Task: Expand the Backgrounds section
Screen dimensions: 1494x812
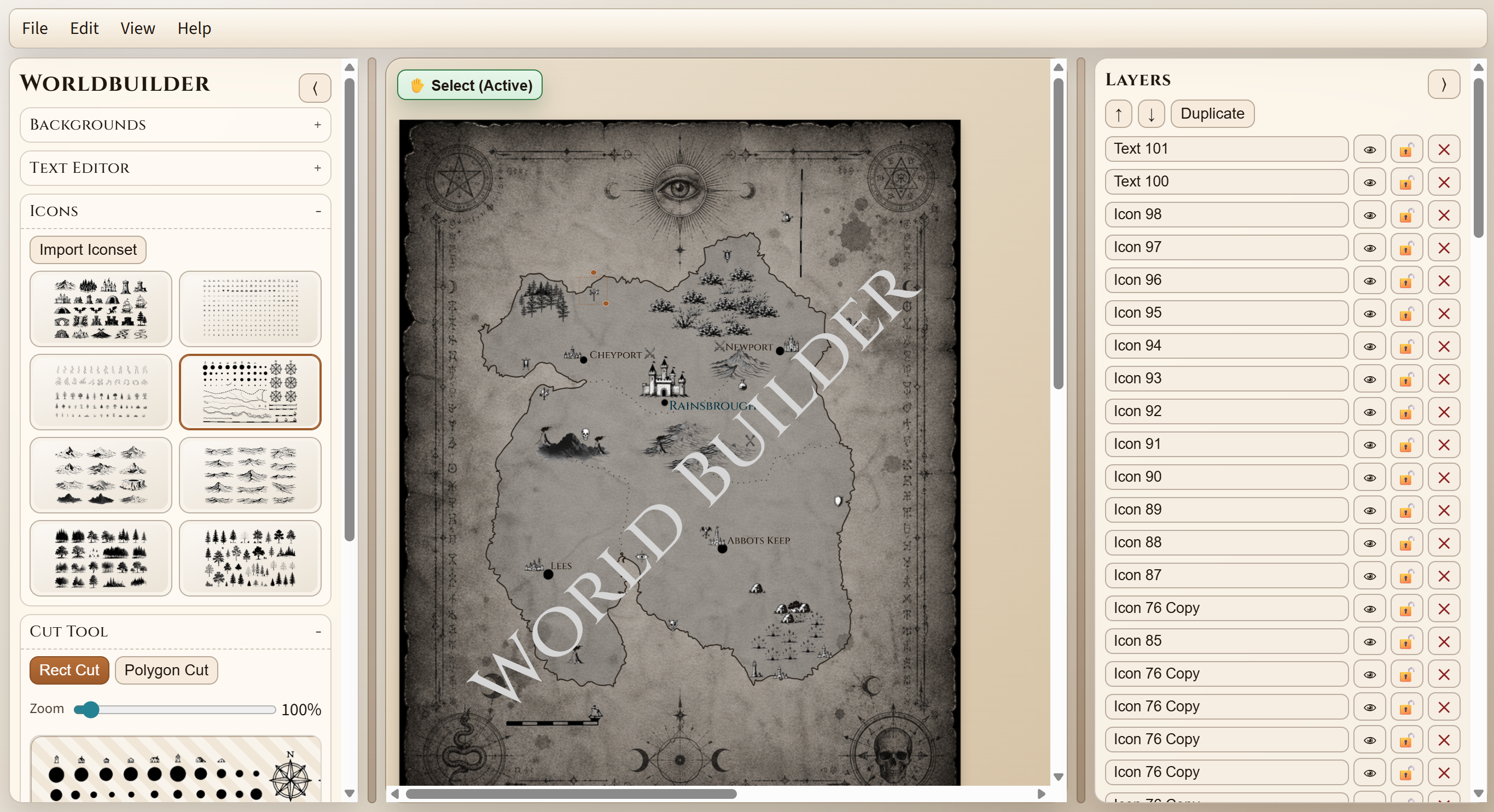Action: point(175,125)
